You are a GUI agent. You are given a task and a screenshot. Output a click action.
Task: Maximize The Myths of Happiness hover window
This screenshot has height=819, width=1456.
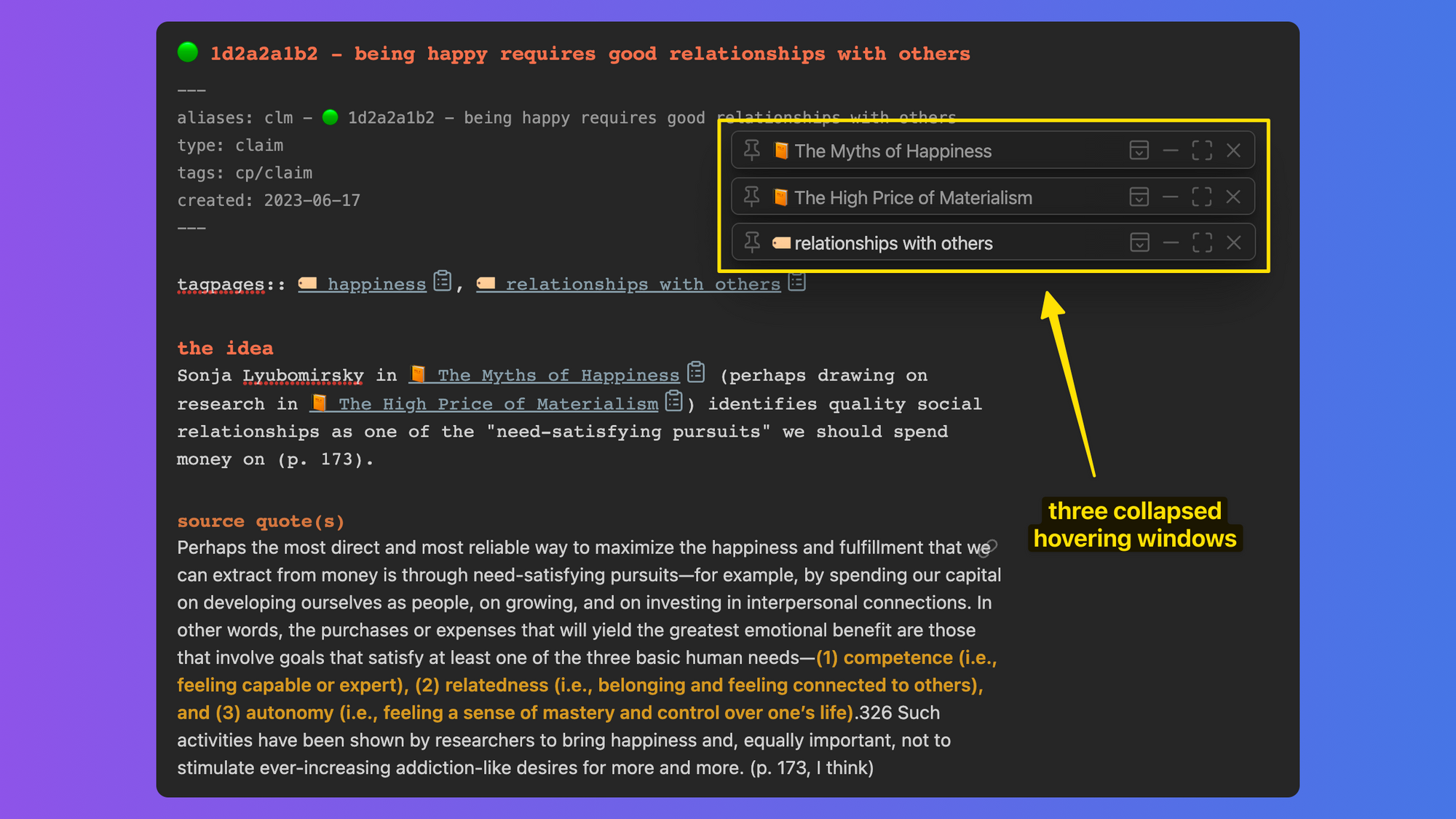1202,151
